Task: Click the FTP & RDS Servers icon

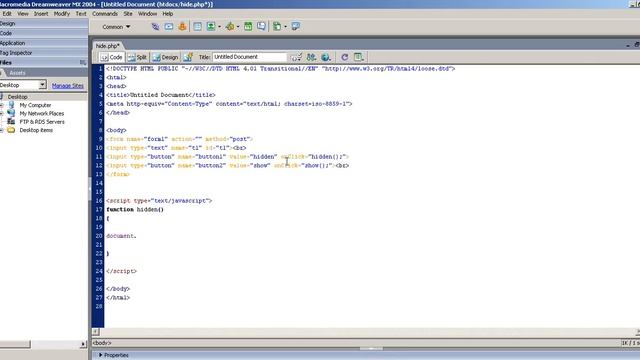Action: point(11,122)
